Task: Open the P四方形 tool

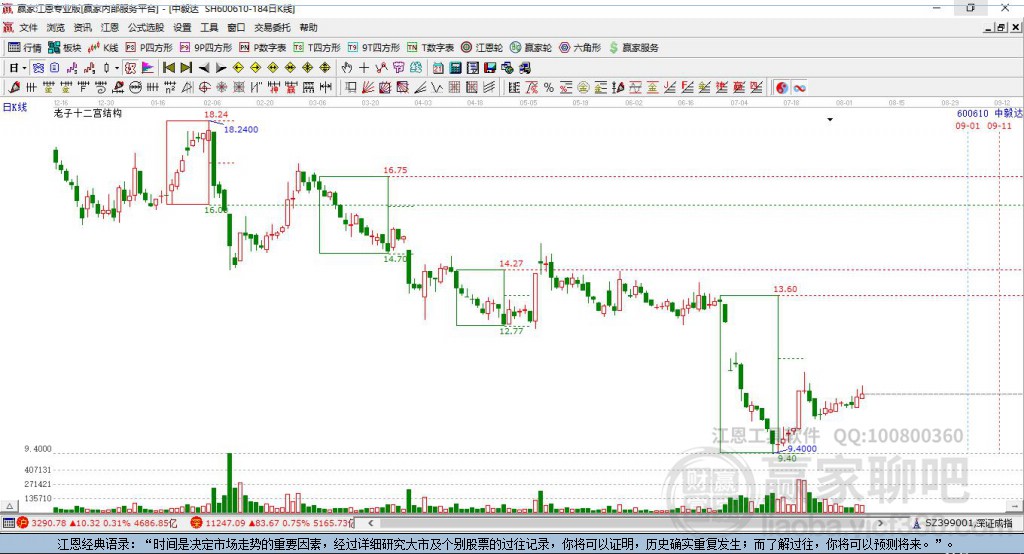Action: (x=149, y=48)
